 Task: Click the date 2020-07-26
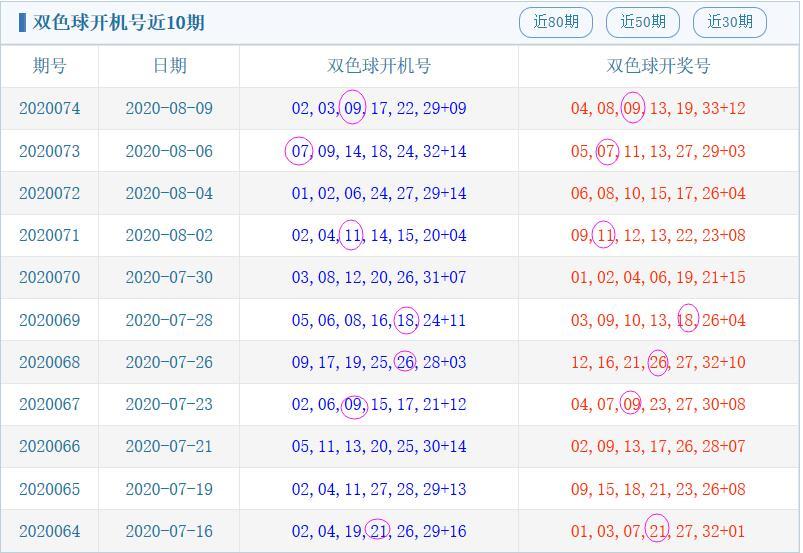pyautogui.click(x=169, y=362)
